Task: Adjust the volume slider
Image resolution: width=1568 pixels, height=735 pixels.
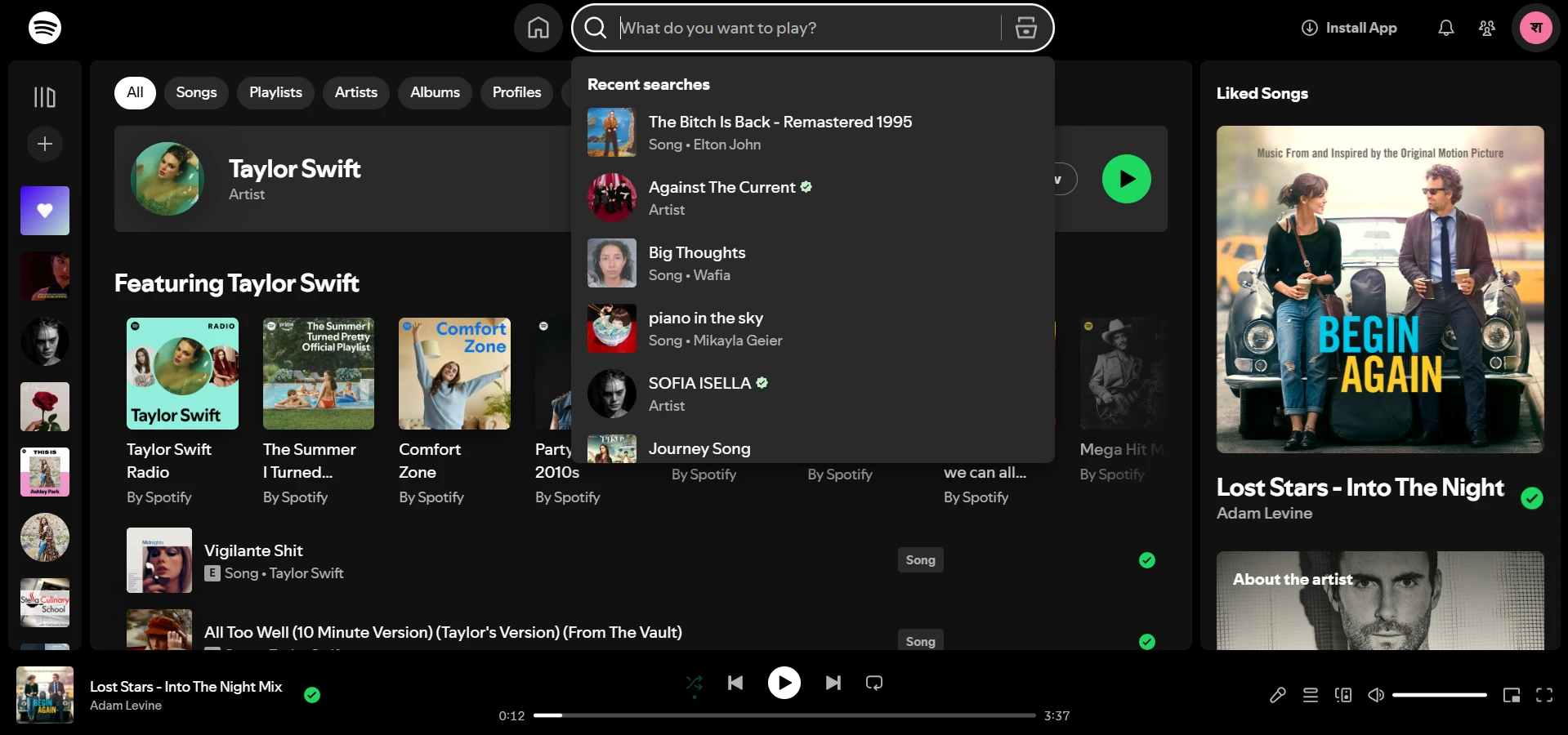Action: 1440,695
